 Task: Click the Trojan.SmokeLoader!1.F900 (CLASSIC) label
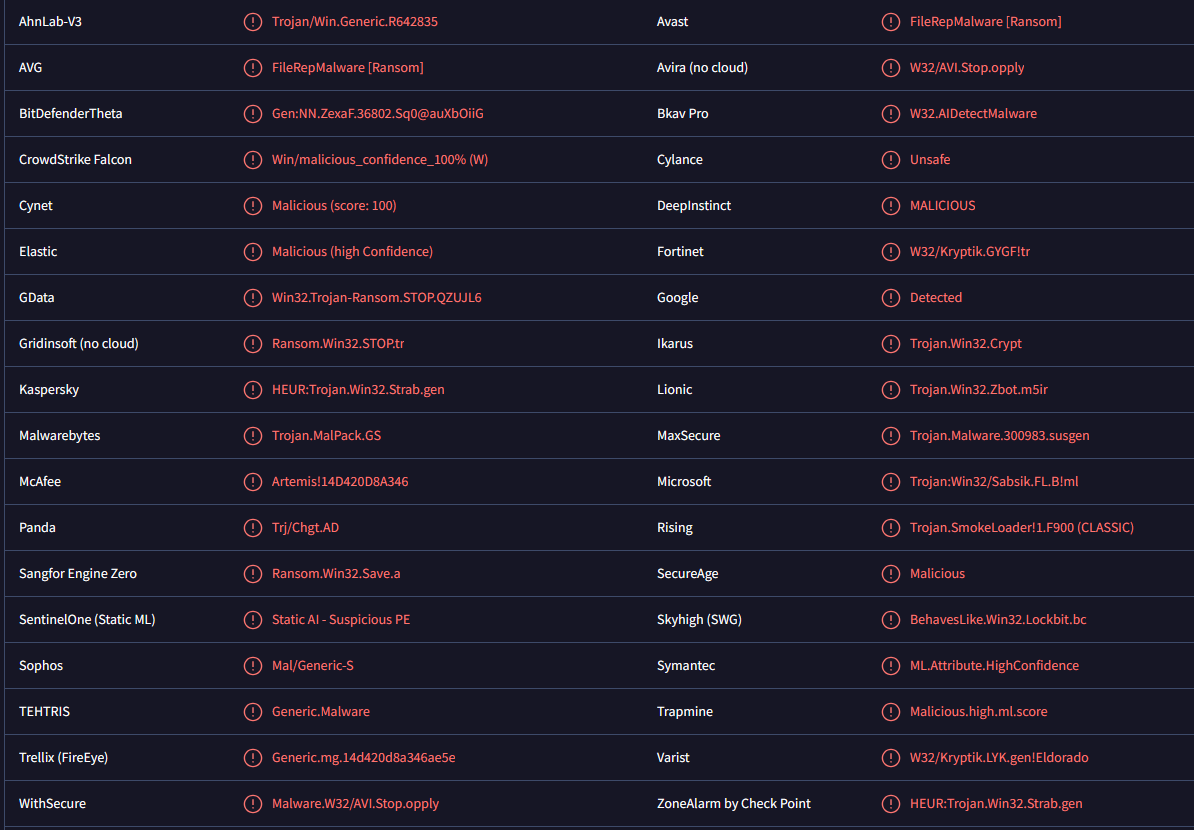[1022, 528]
